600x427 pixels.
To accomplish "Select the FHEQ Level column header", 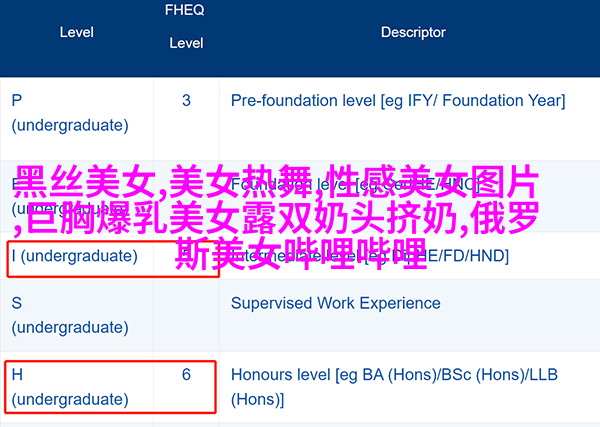I will coord(186,26).
